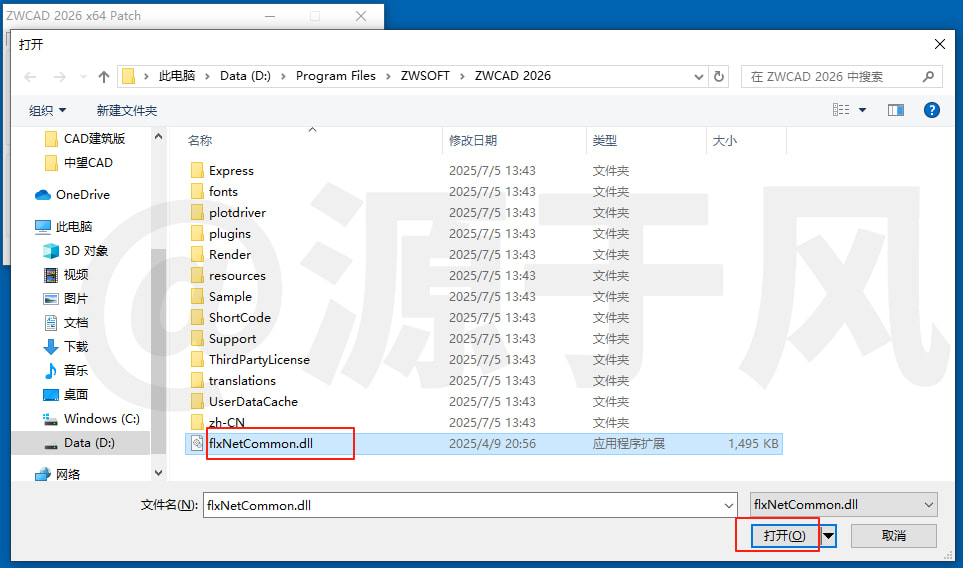Open 网络 in navigation pane

[x=58, y=474]
